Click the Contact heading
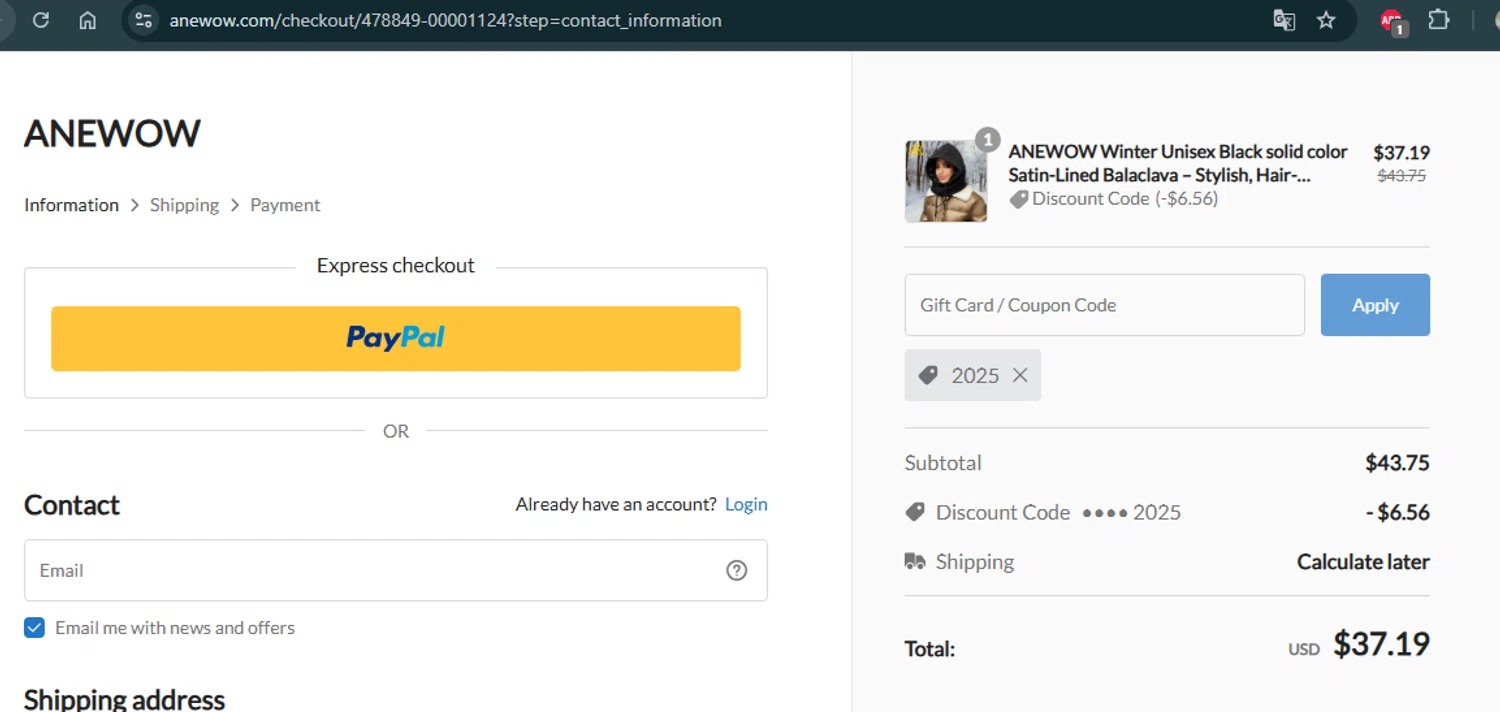 coord(72,505)
